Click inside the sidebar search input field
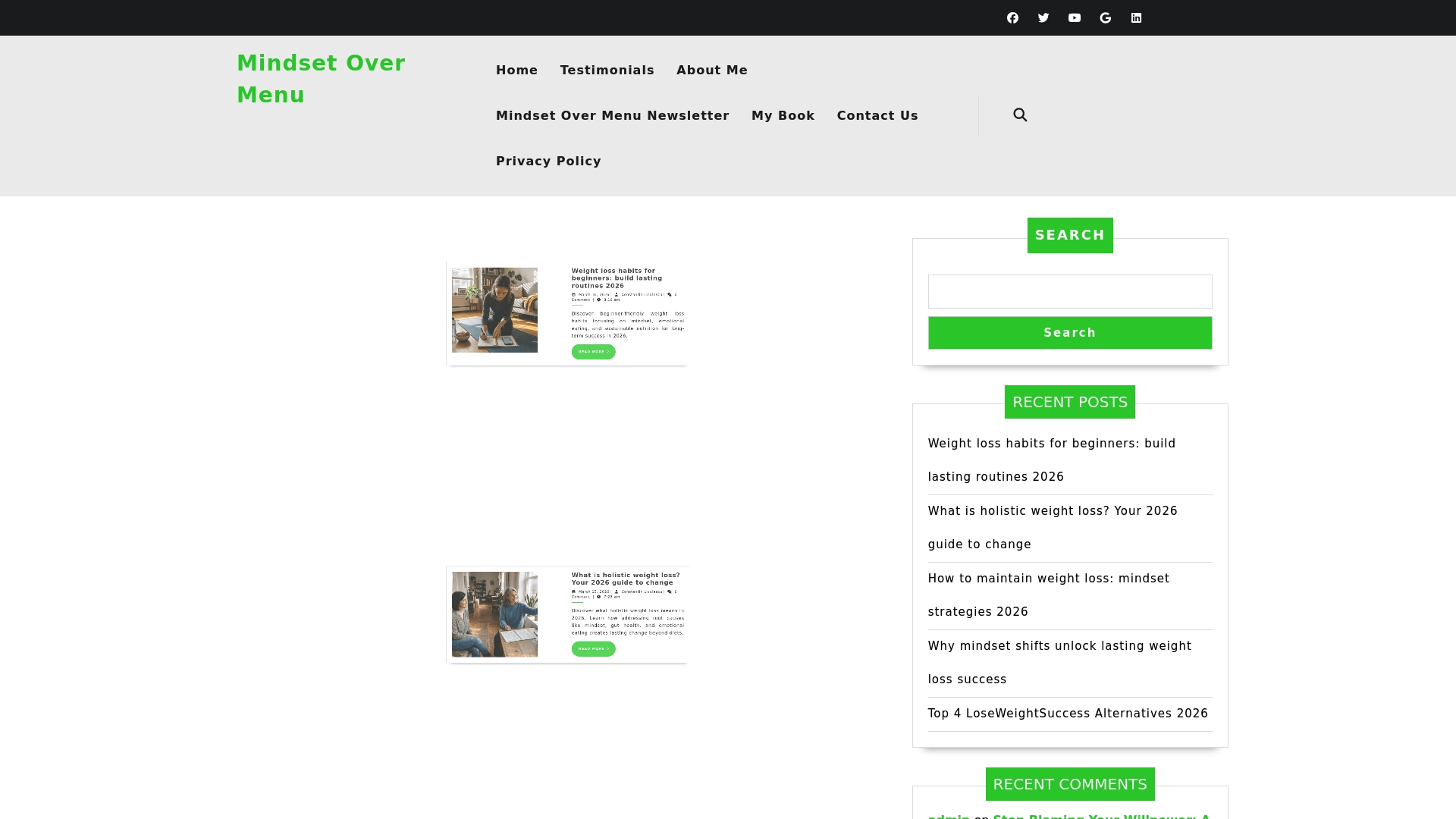 [1069, 291]
